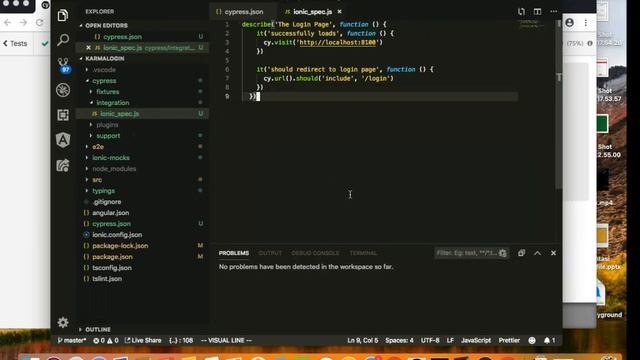This screenshot has width=640, height=360.
Task: Open ionic.config.json file
Action: coord(117,235)
